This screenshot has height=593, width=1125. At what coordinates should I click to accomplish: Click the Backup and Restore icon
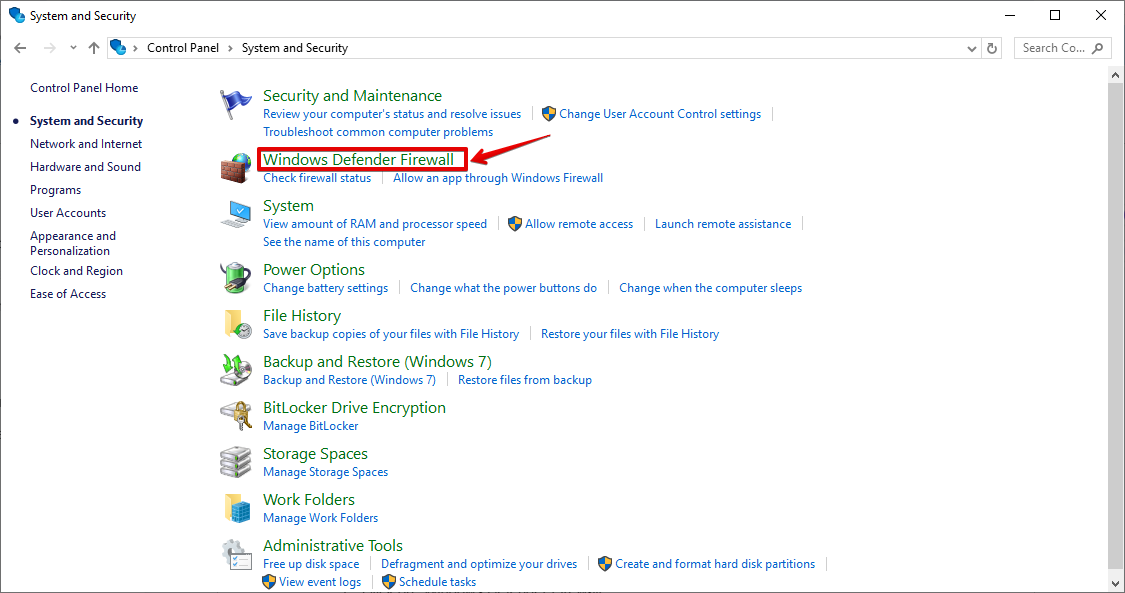(x=236, y=370)
